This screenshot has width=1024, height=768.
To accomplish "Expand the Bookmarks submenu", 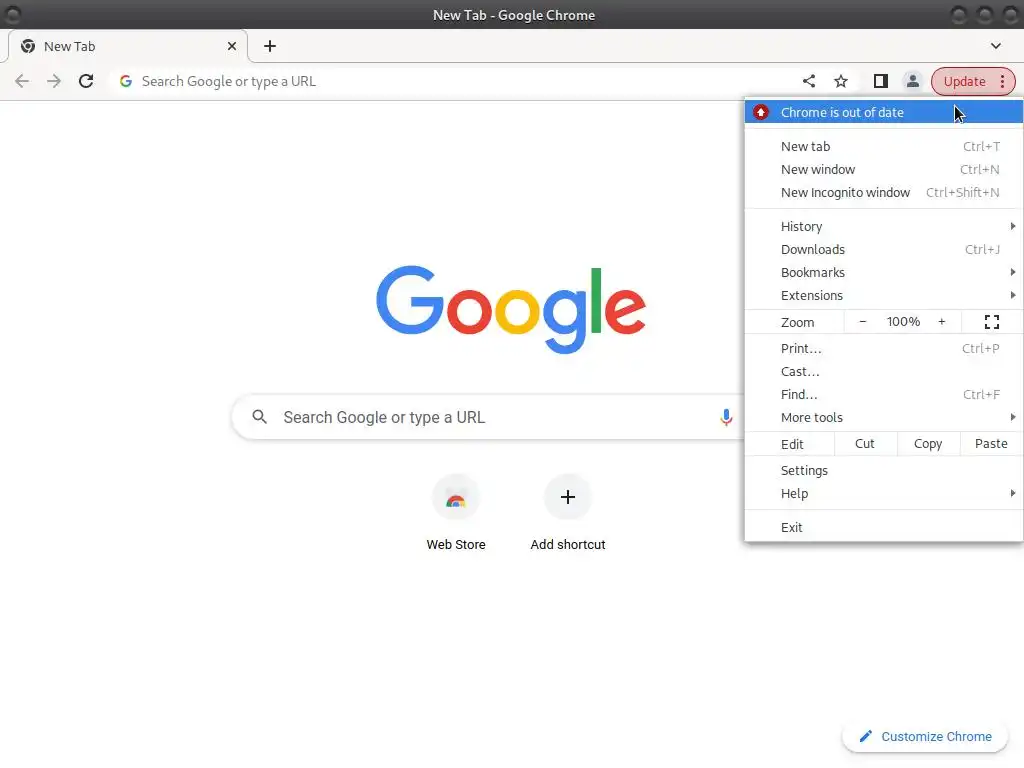I will click(884, 272).
